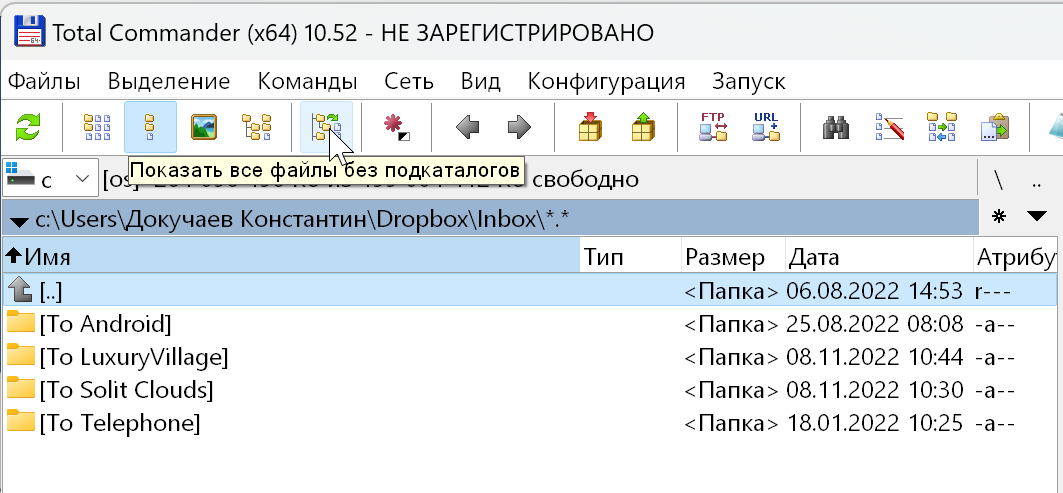The image size is (1063, 493).
Task: Click the unpack files icon with green arrow
Action: click(643, 127)
